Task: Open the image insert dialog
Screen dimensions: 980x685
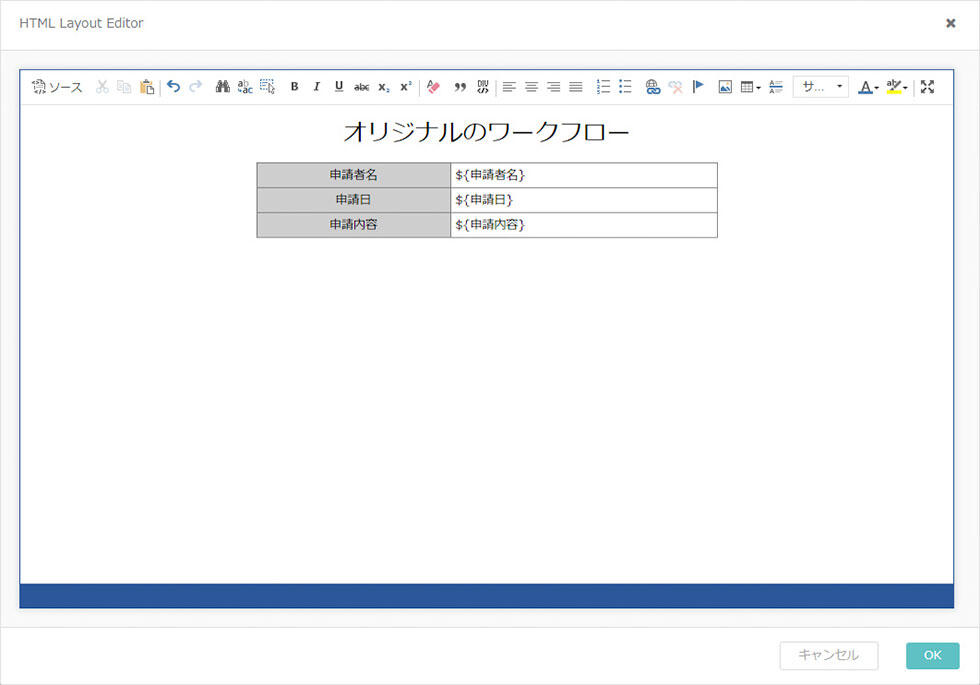Action: [725, 87]
